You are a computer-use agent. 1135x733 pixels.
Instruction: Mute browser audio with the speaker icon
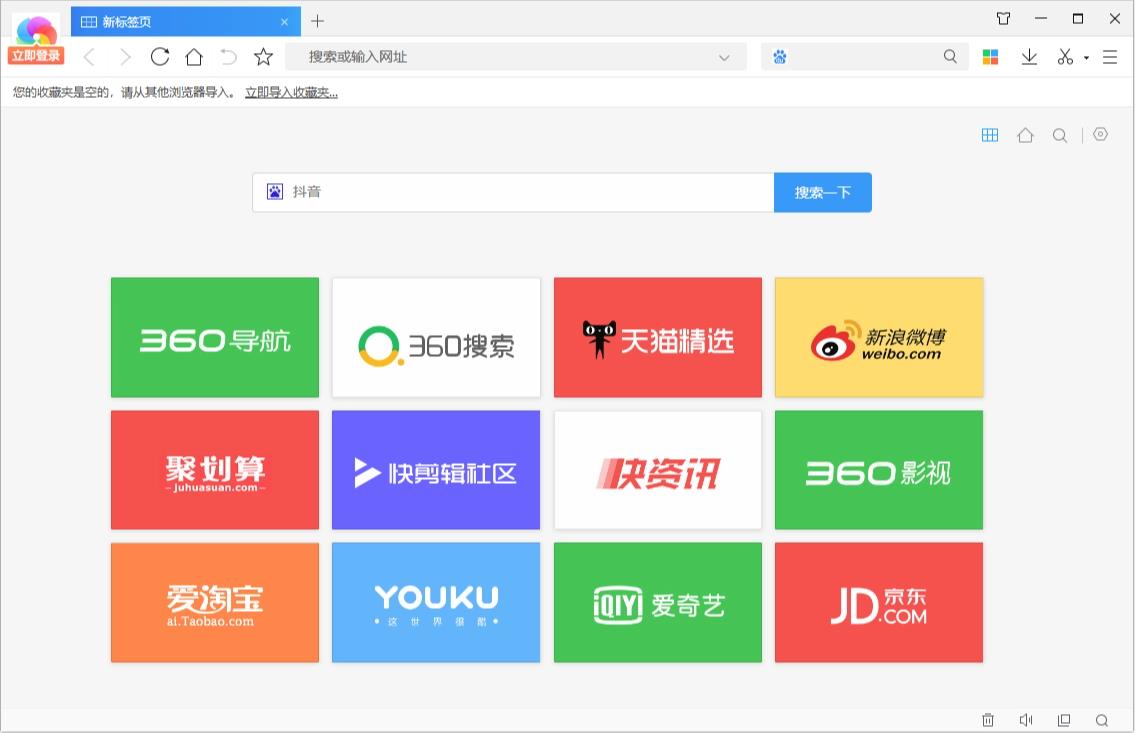click(x=1025, y=720)
